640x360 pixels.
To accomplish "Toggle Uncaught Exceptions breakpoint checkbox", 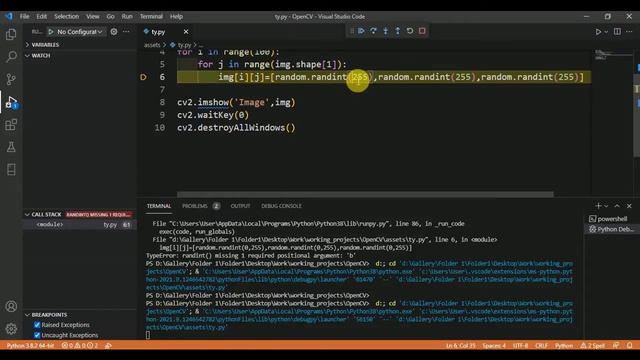I will (x=37, y=335).
